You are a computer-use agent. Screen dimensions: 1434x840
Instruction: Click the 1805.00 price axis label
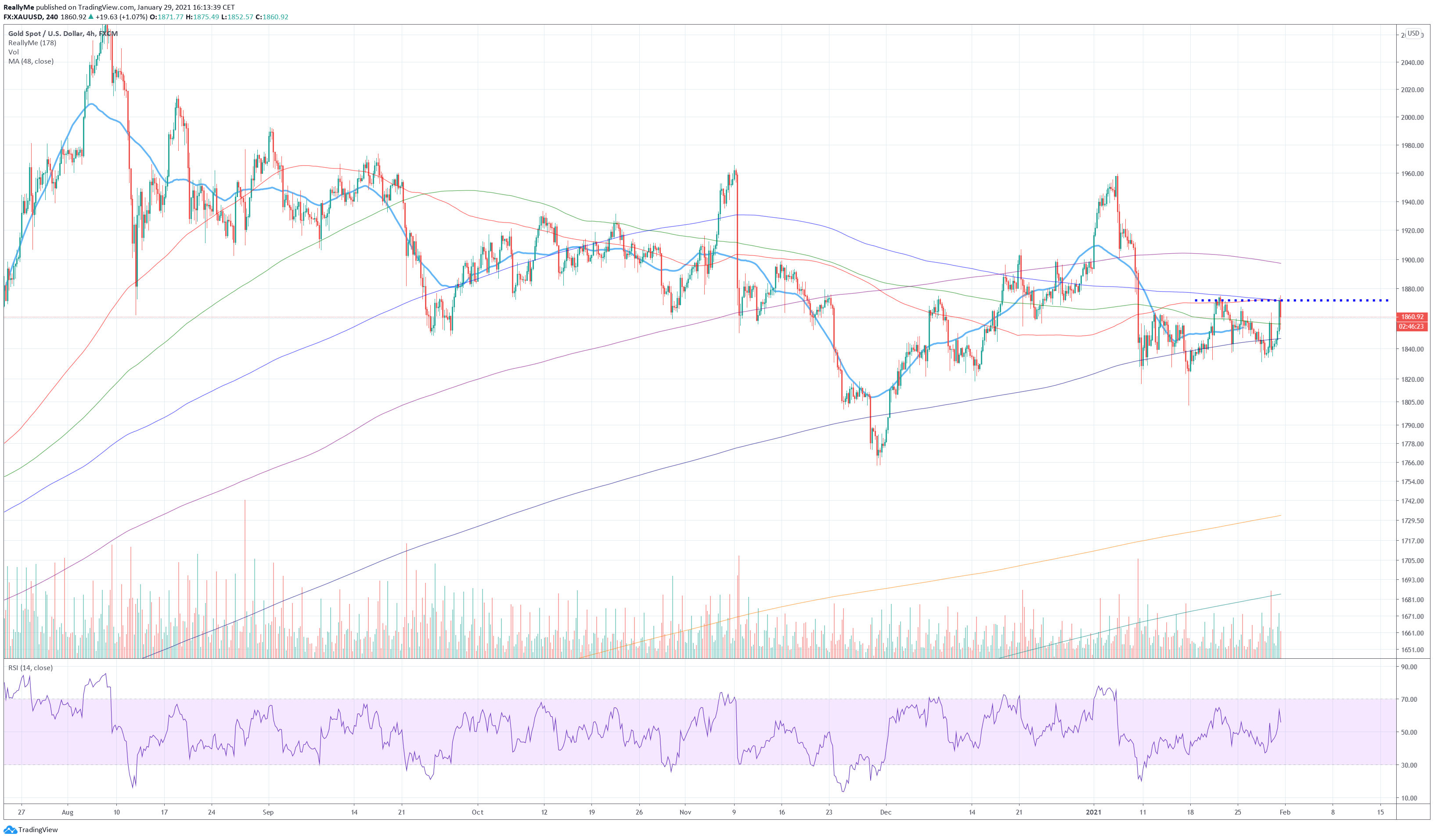click(1412, 402)
